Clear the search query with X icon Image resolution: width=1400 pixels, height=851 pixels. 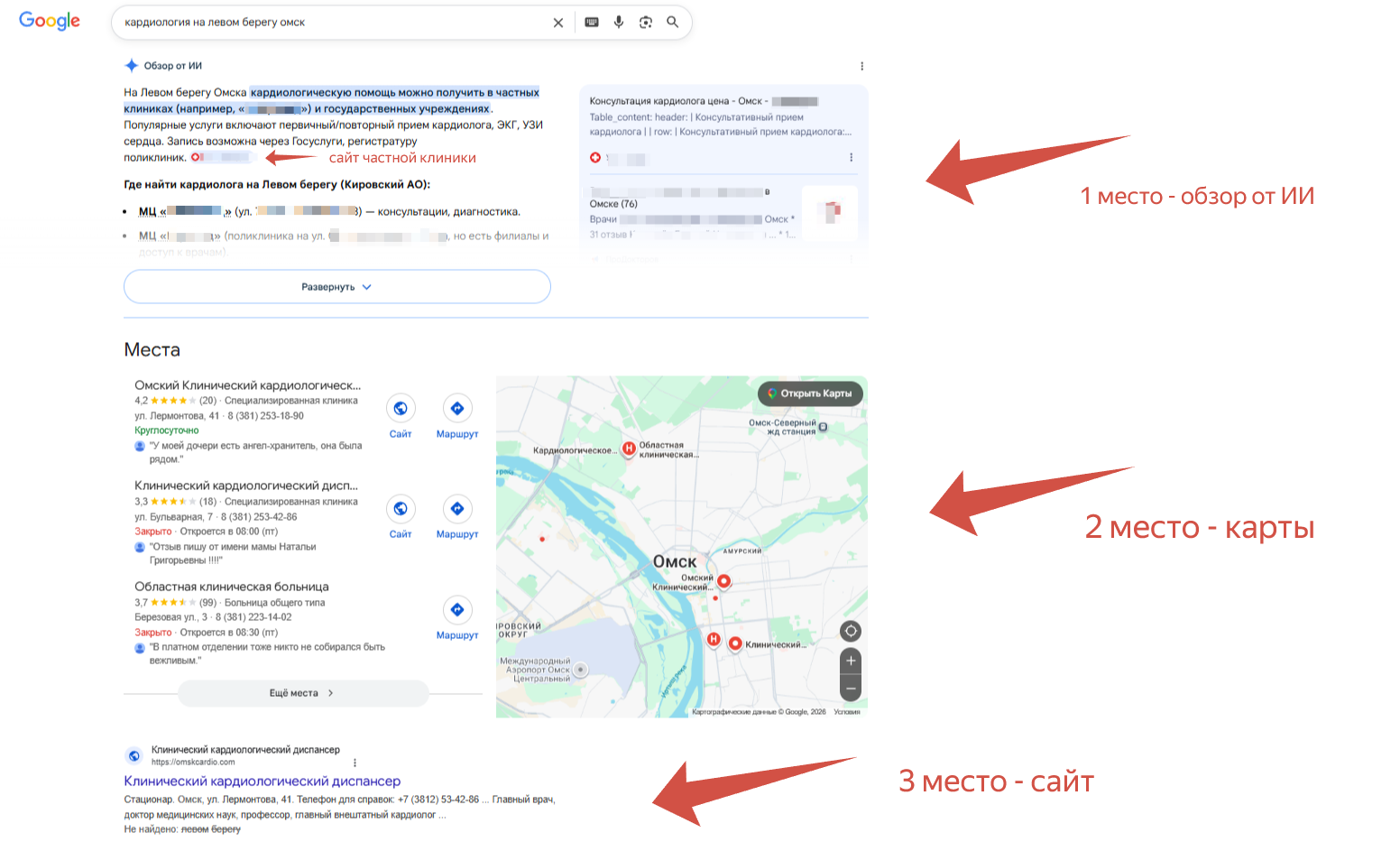[558, 23]
